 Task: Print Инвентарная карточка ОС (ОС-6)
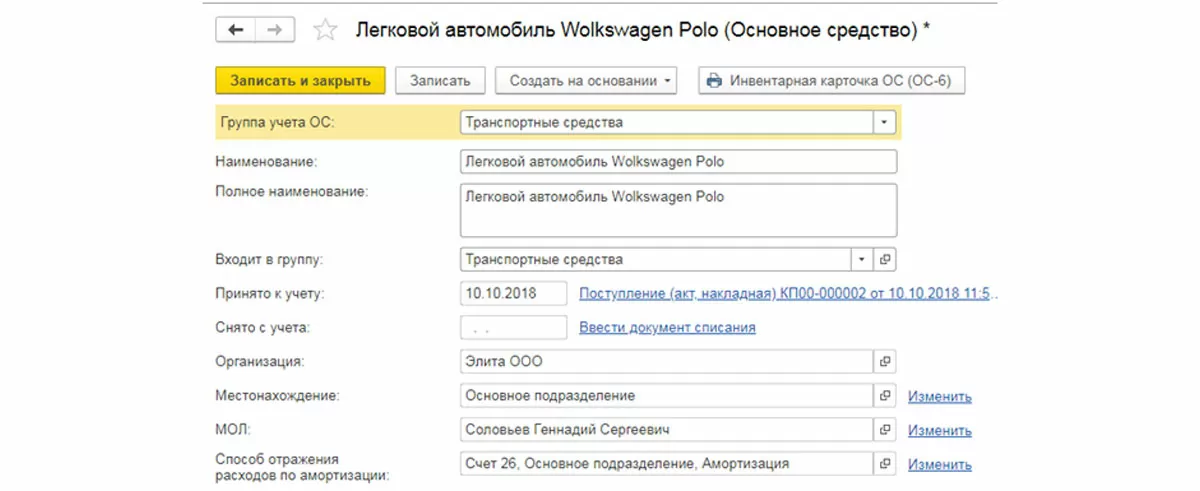click(x=831, y=81)
